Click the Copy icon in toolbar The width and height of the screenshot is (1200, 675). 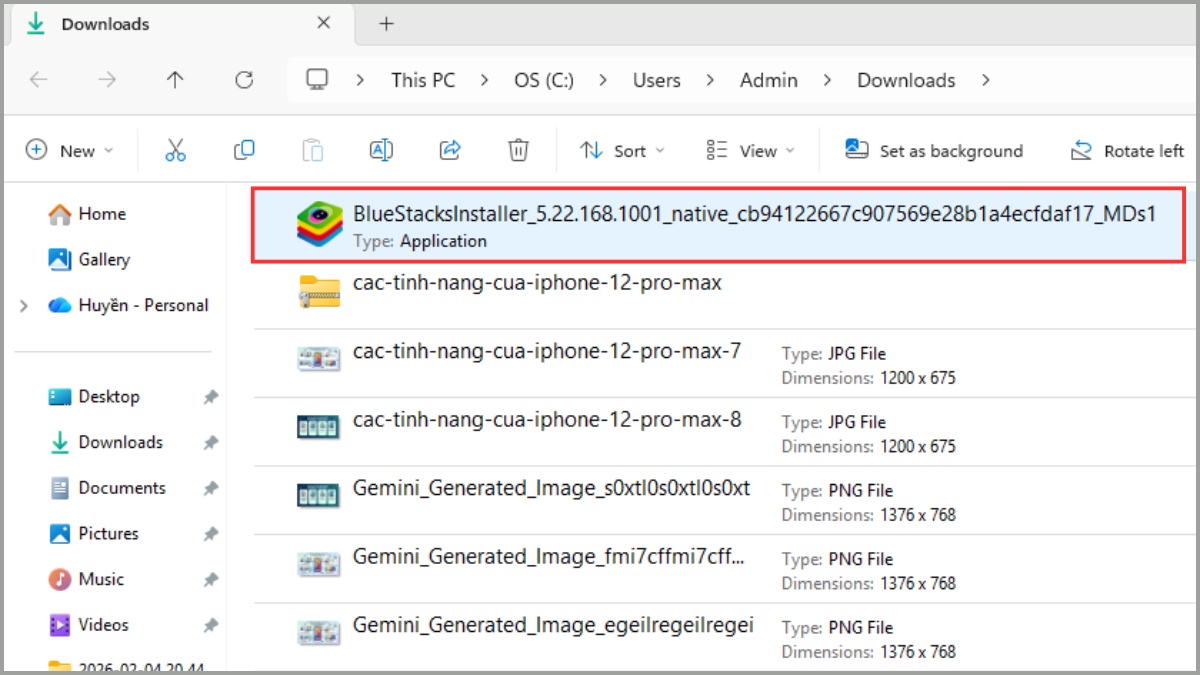click(244, 150)
